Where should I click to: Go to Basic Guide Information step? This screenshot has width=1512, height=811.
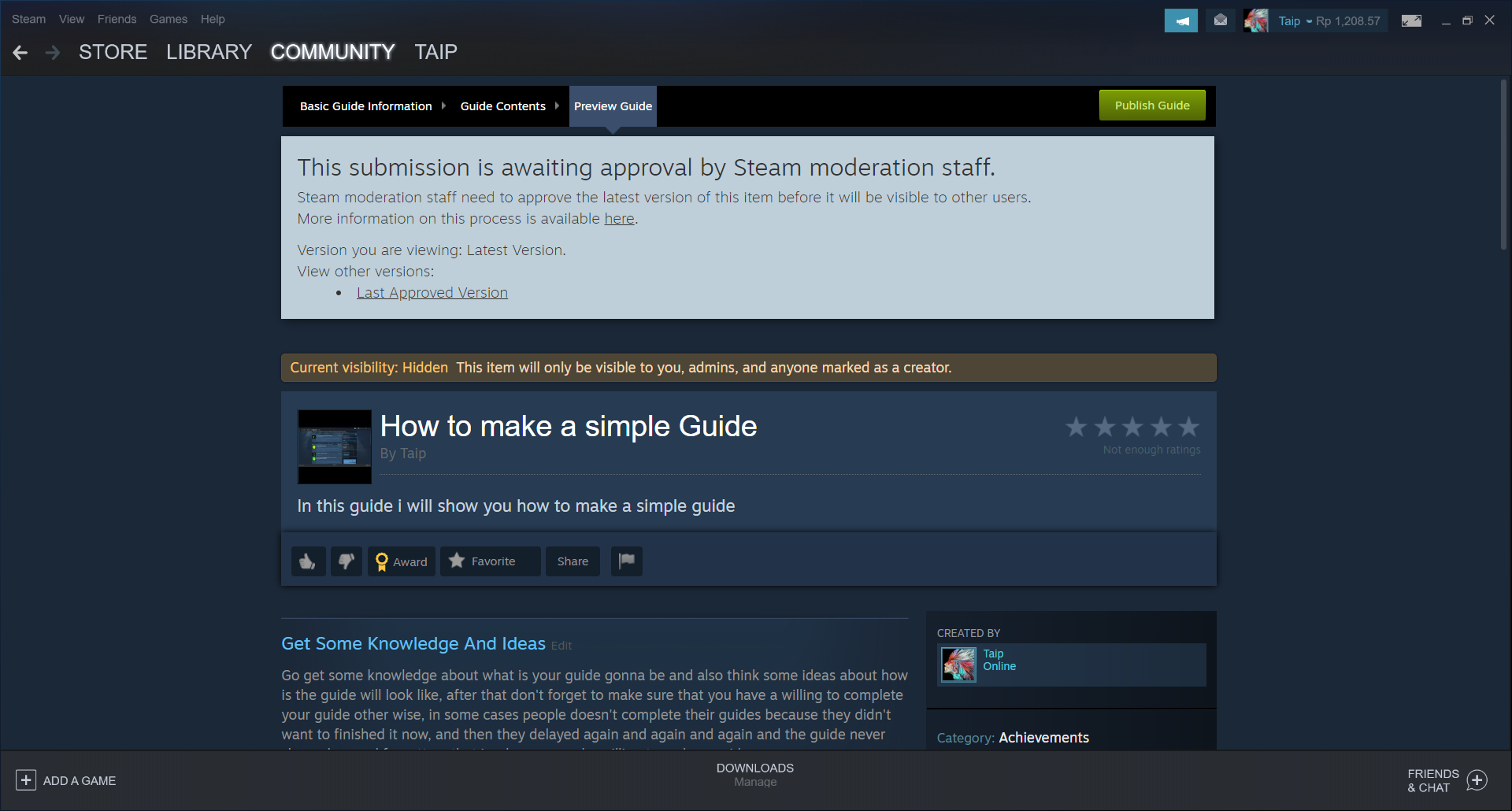coord(366,106)
